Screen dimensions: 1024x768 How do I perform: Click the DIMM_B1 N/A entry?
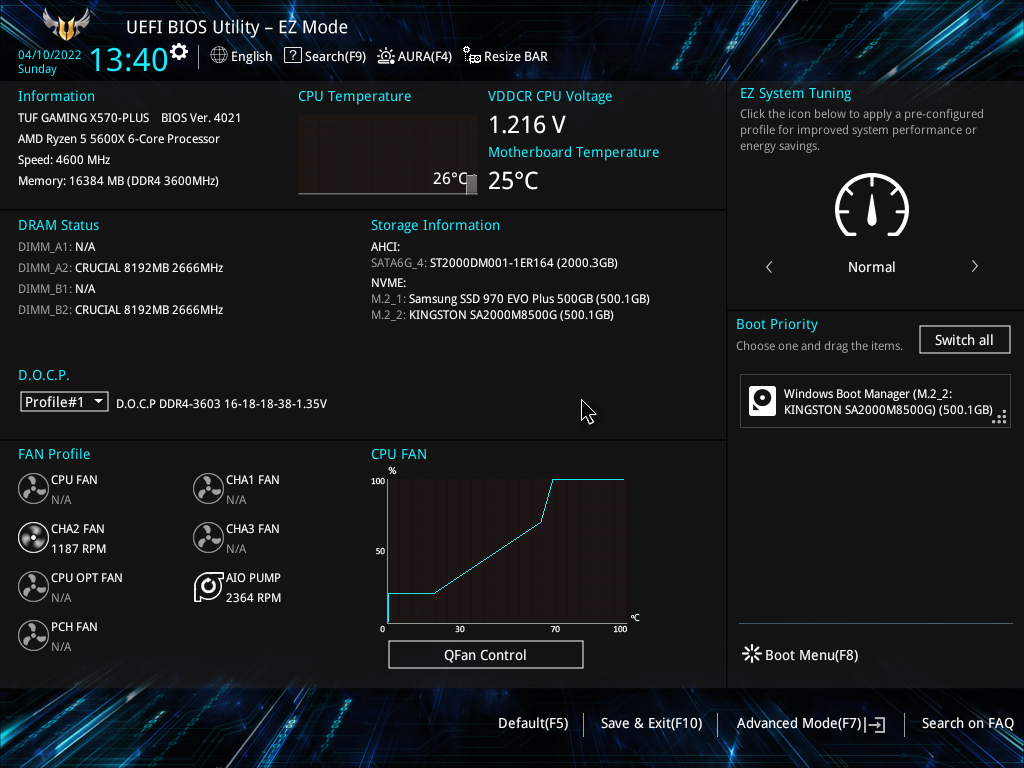[x=57, y=289]
